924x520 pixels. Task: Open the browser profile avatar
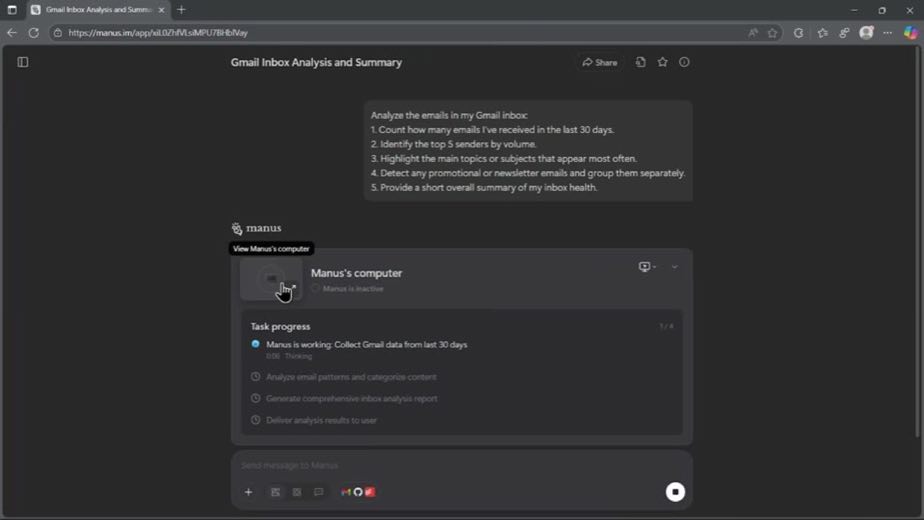pyautogui.click(x=866, y=33)
